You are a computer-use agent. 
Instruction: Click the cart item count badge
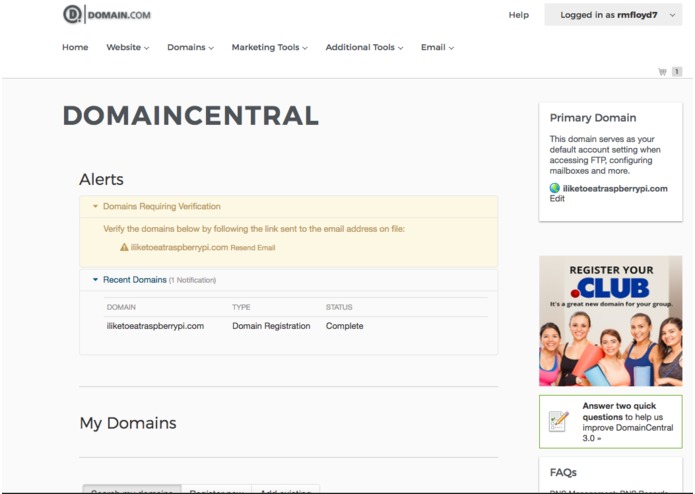click(677, 71)
